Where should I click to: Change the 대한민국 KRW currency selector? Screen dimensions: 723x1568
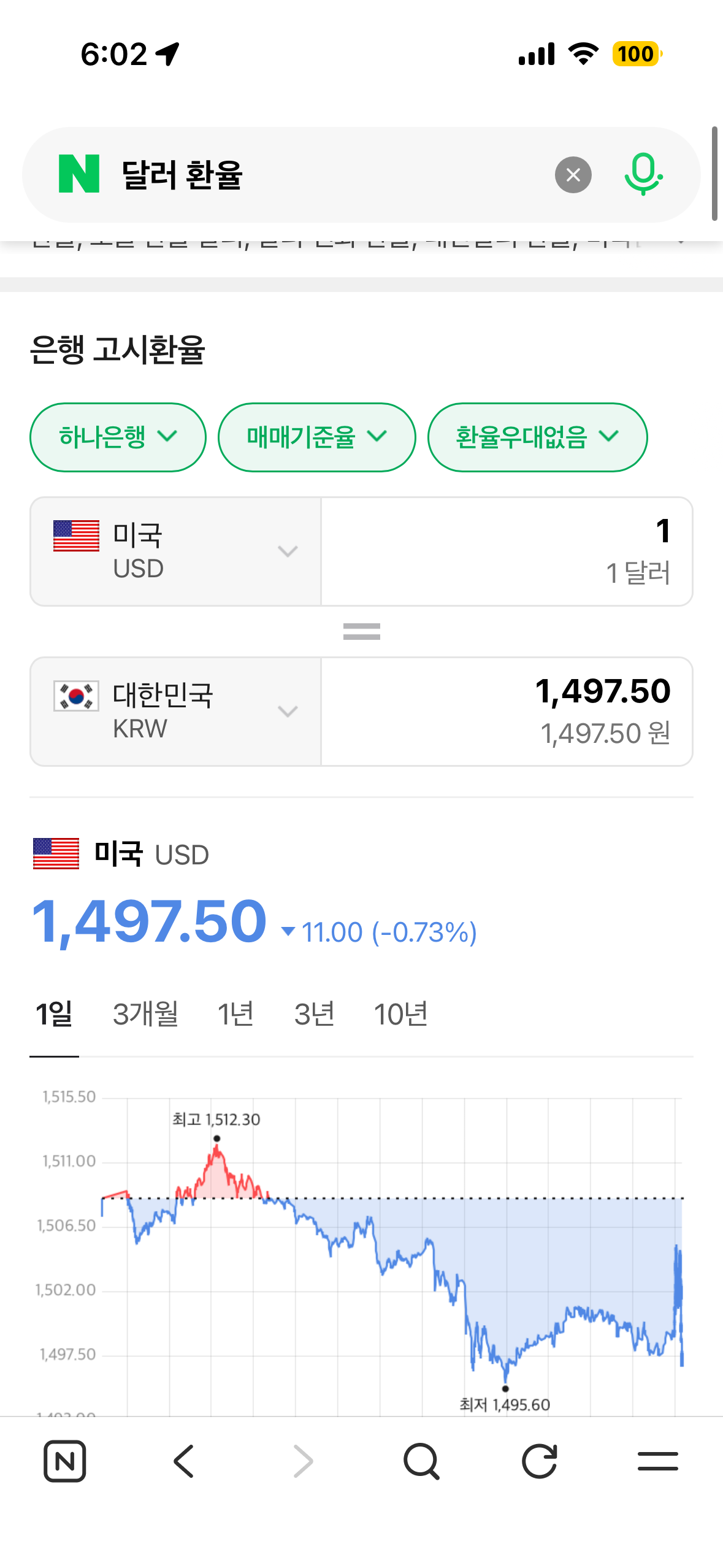[x=175, y=712]
